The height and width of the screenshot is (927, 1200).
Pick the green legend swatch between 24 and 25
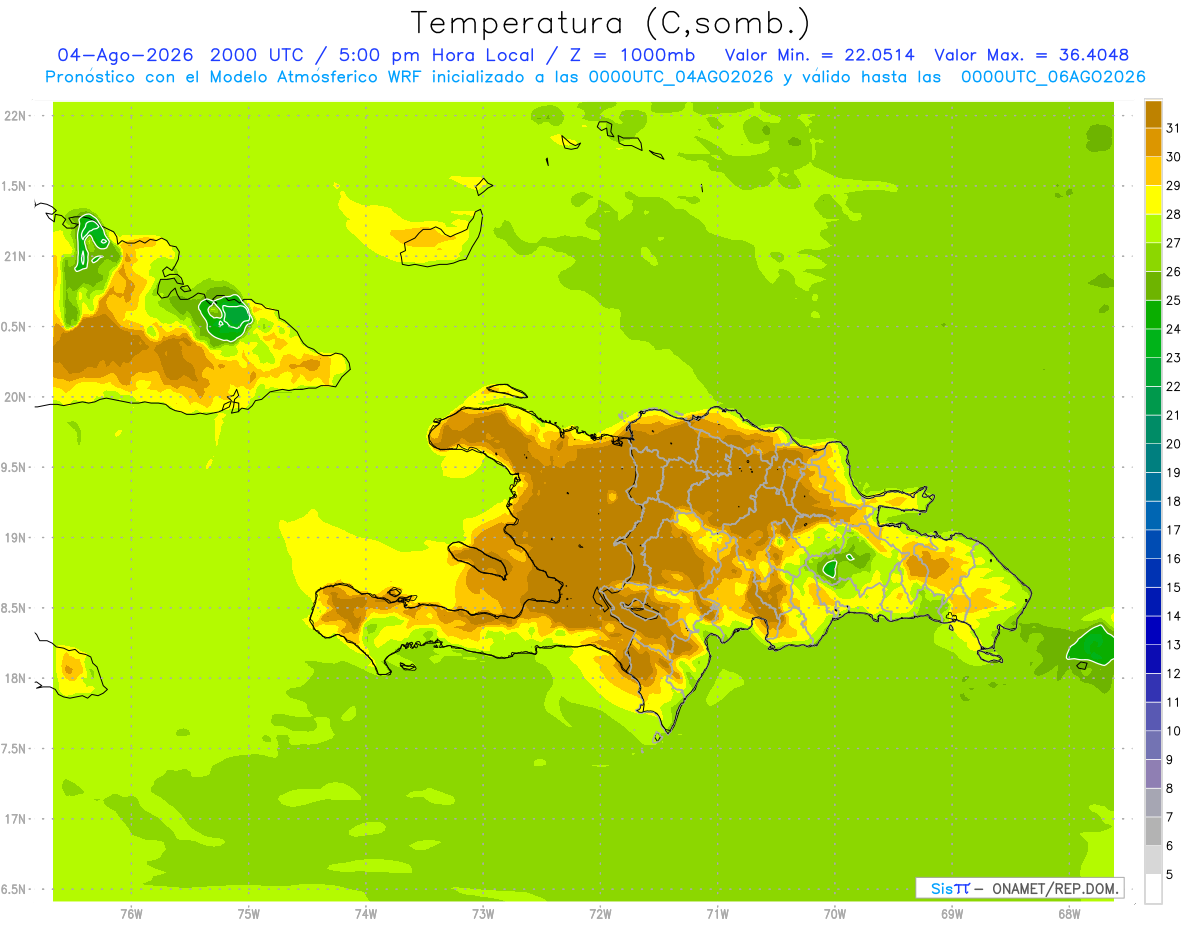1153,315
